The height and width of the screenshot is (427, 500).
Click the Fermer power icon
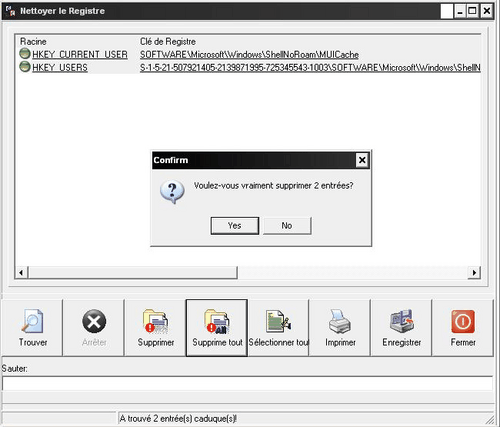click(463, 321)
